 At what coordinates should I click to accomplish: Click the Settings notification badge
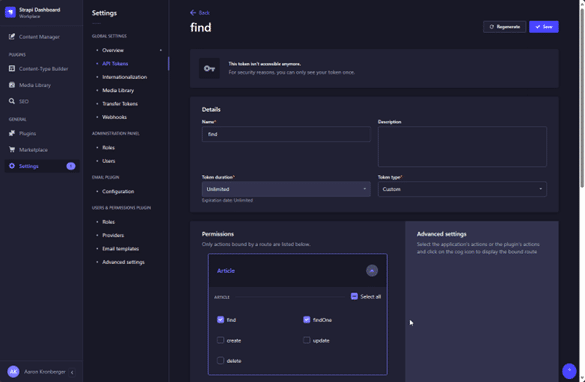[71, 166]
